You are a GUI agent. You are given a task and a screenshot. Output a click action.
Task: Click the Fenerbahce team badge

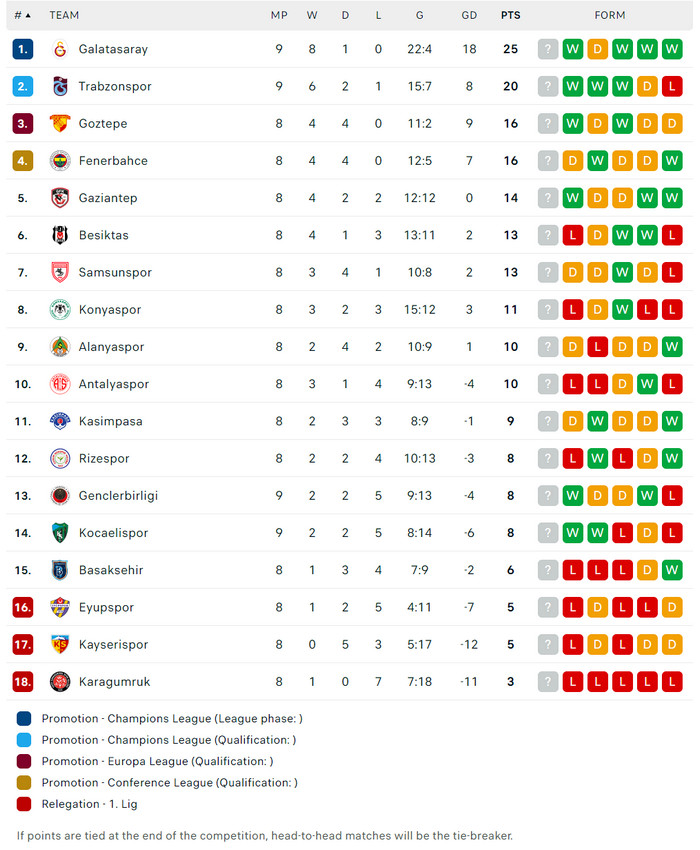pos(60,160)
